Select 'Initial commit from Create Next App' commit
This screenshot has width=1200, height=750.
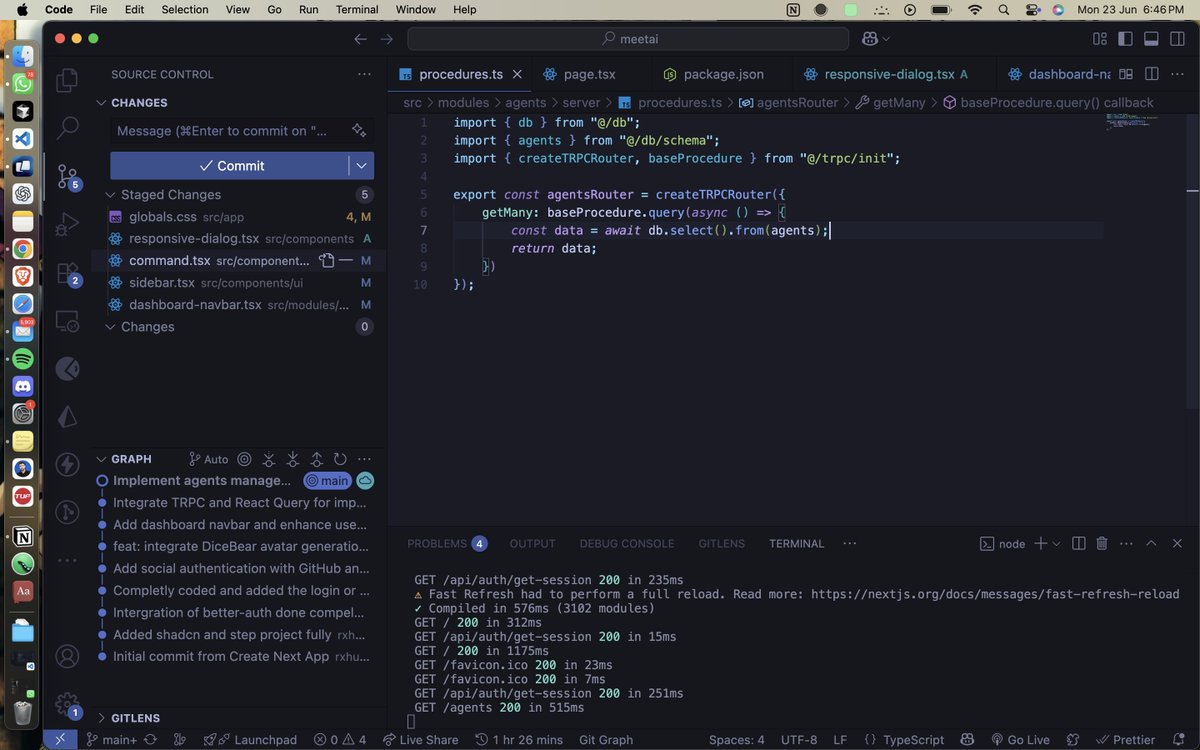239,657
